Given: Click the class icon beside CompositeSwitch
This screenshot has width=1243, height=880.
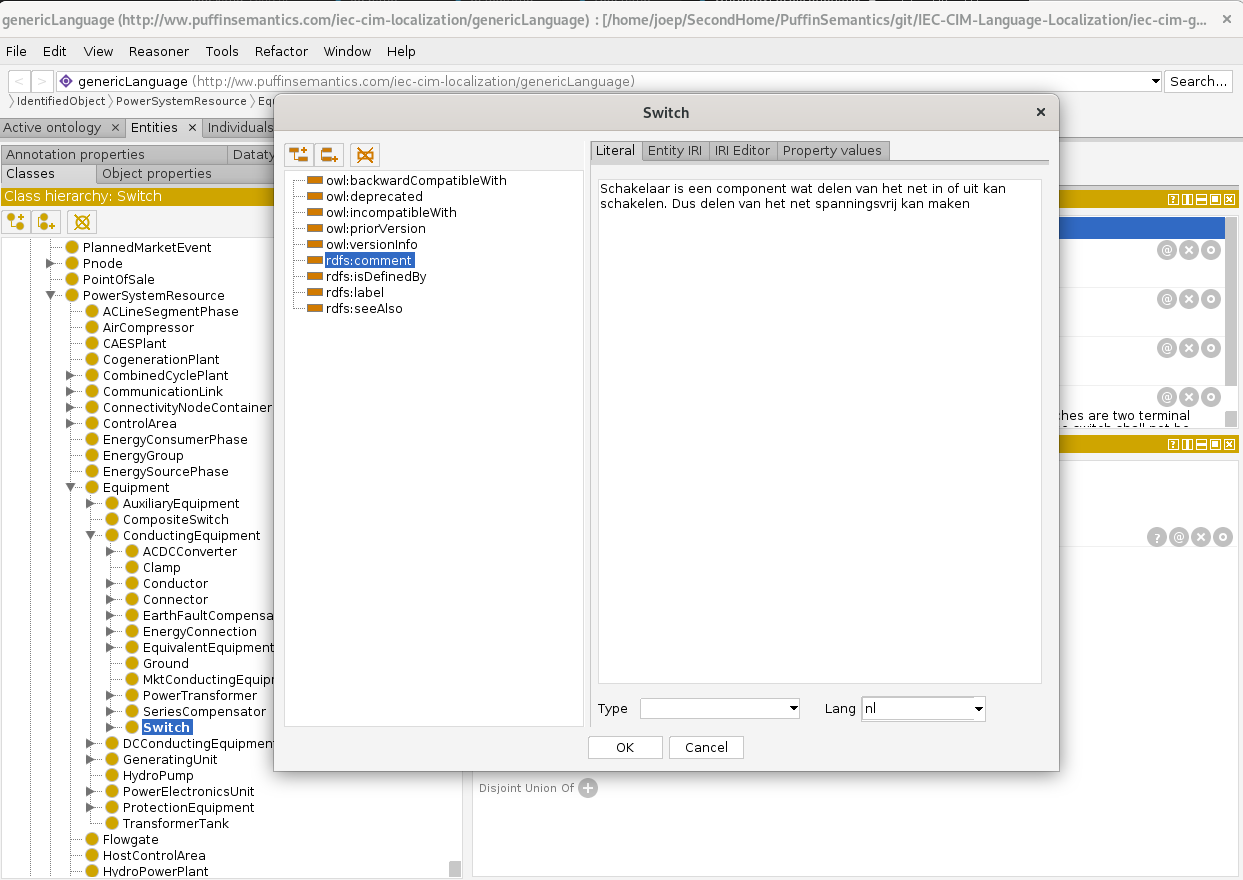Looking at the screenshot, I should [x=112, y=520].
